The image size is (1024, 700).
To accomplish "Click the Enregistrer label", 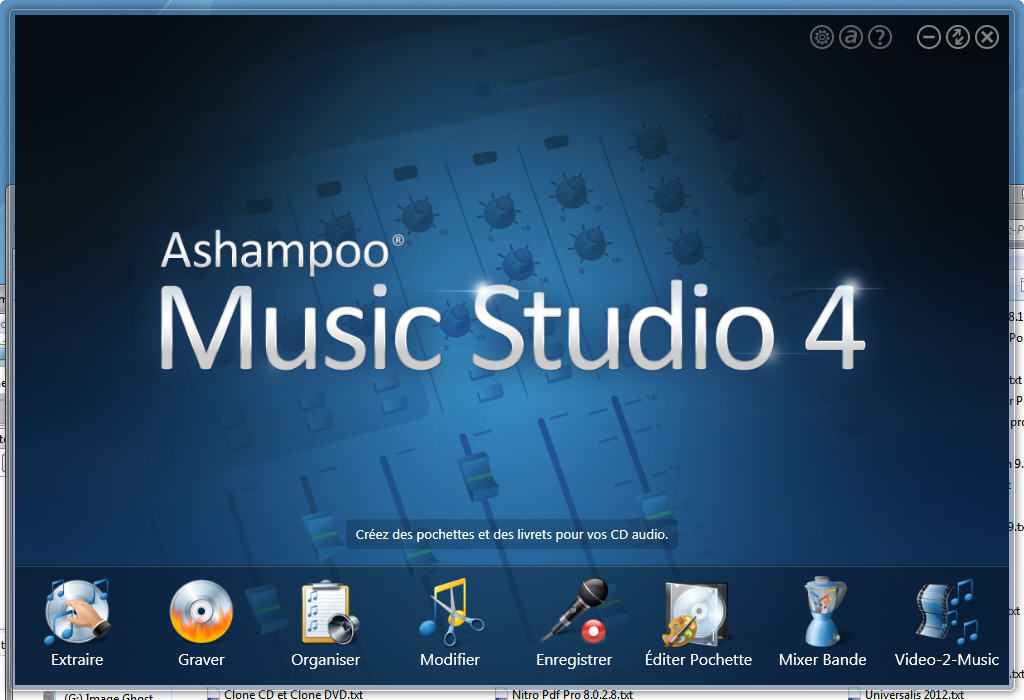I will (574, 660).
